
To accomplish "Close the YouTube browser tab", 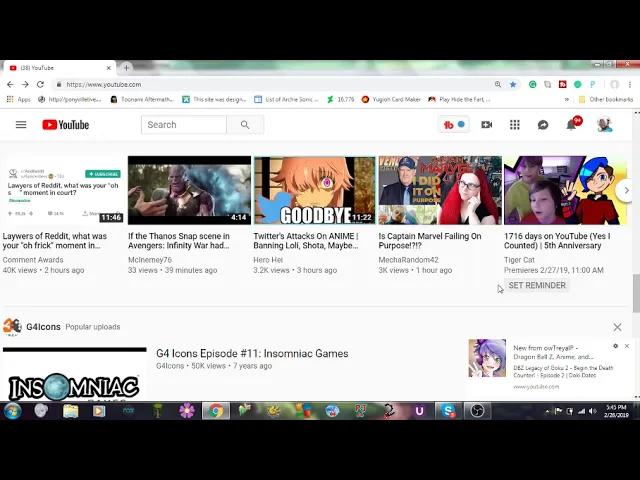I will point(109,68).
